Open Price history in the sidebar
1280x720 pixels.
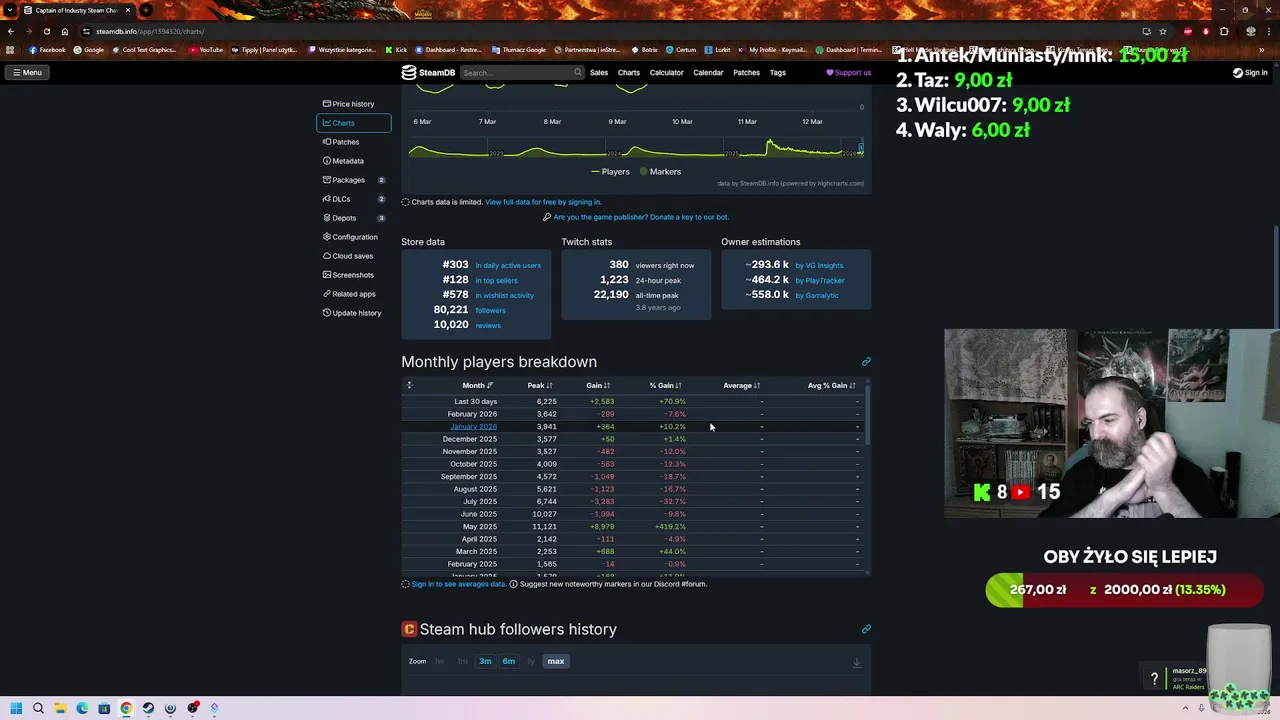pyautogui.click(x=354, y=104)
